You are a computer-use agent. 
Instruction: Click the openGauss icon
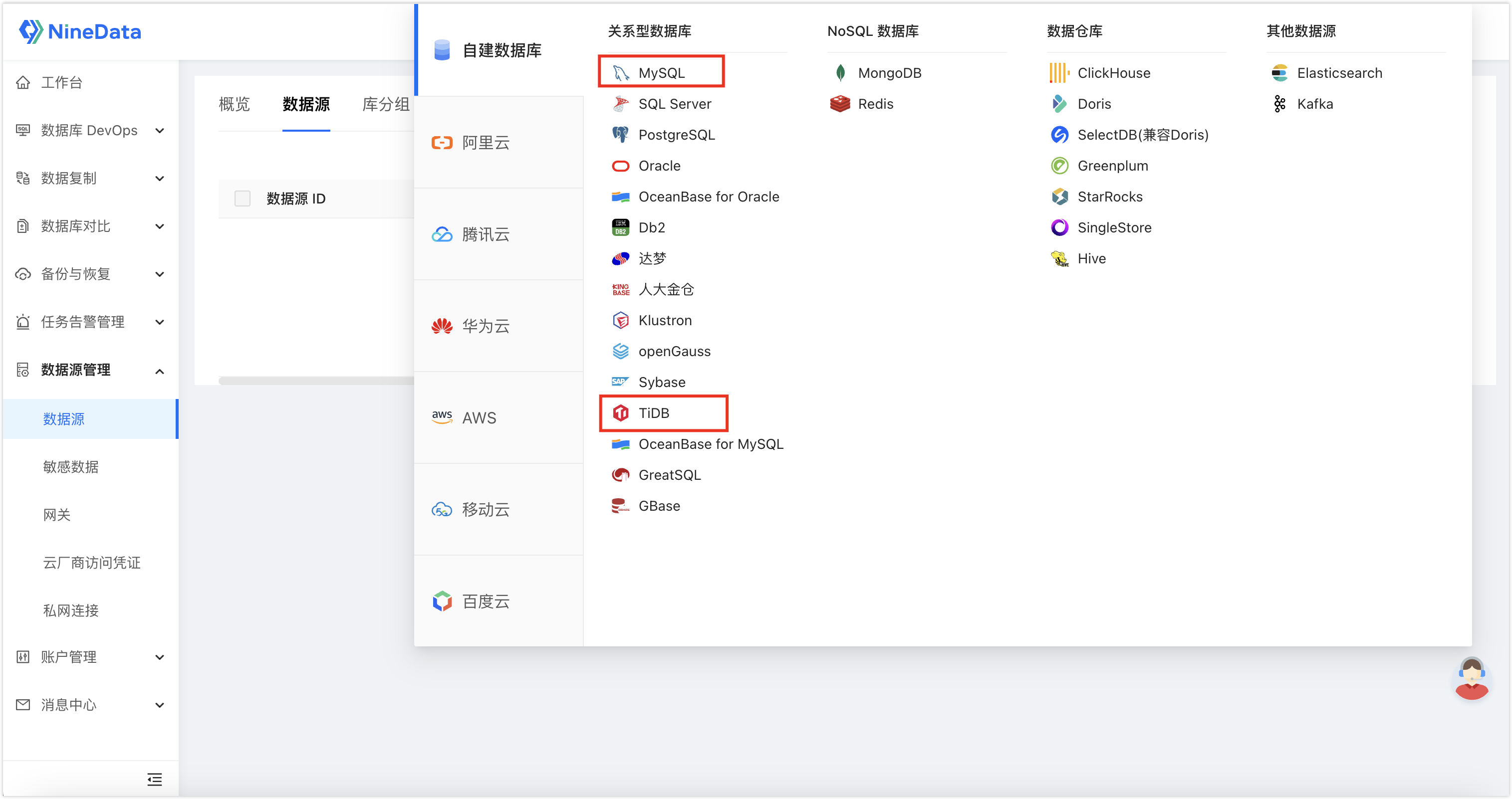click(x=620, y=352)
